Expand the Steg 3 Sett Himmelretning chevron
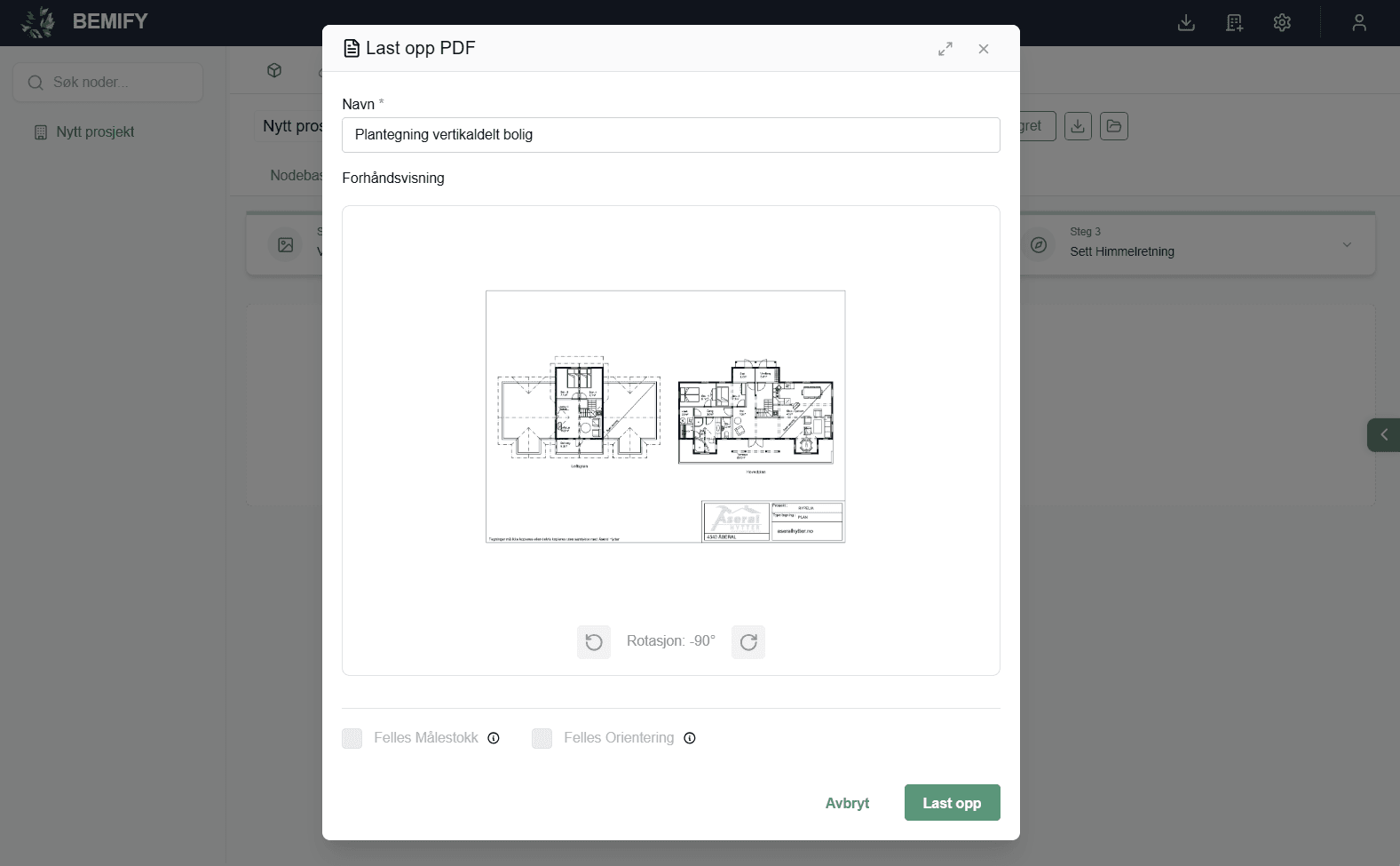The height and width of the screenshot is (866, 1400). tap(1347, 245)
